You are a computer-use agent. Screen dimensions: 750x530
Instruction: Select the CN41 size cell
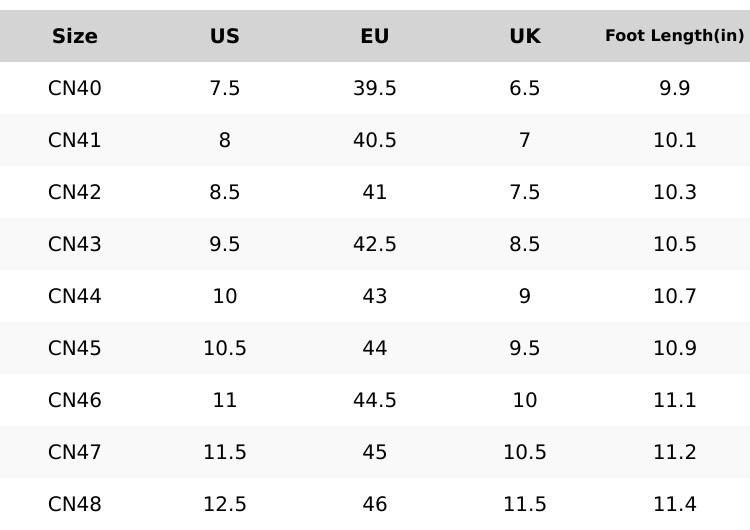pos(75,140)
